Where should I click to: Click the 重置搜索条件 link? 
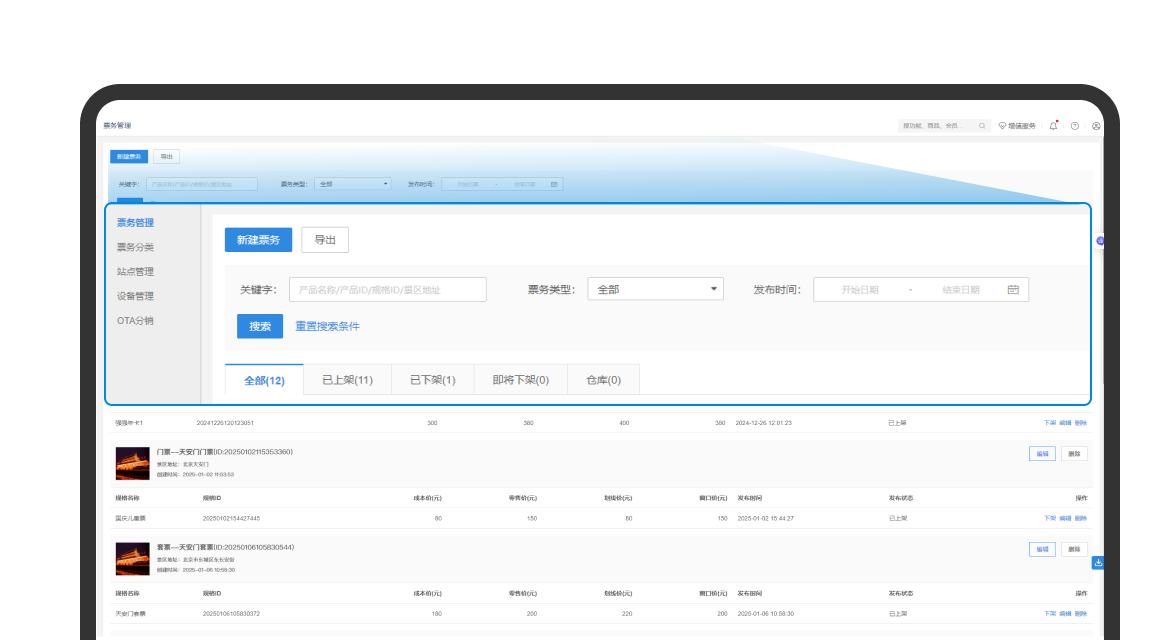click(x=327, y=326)
